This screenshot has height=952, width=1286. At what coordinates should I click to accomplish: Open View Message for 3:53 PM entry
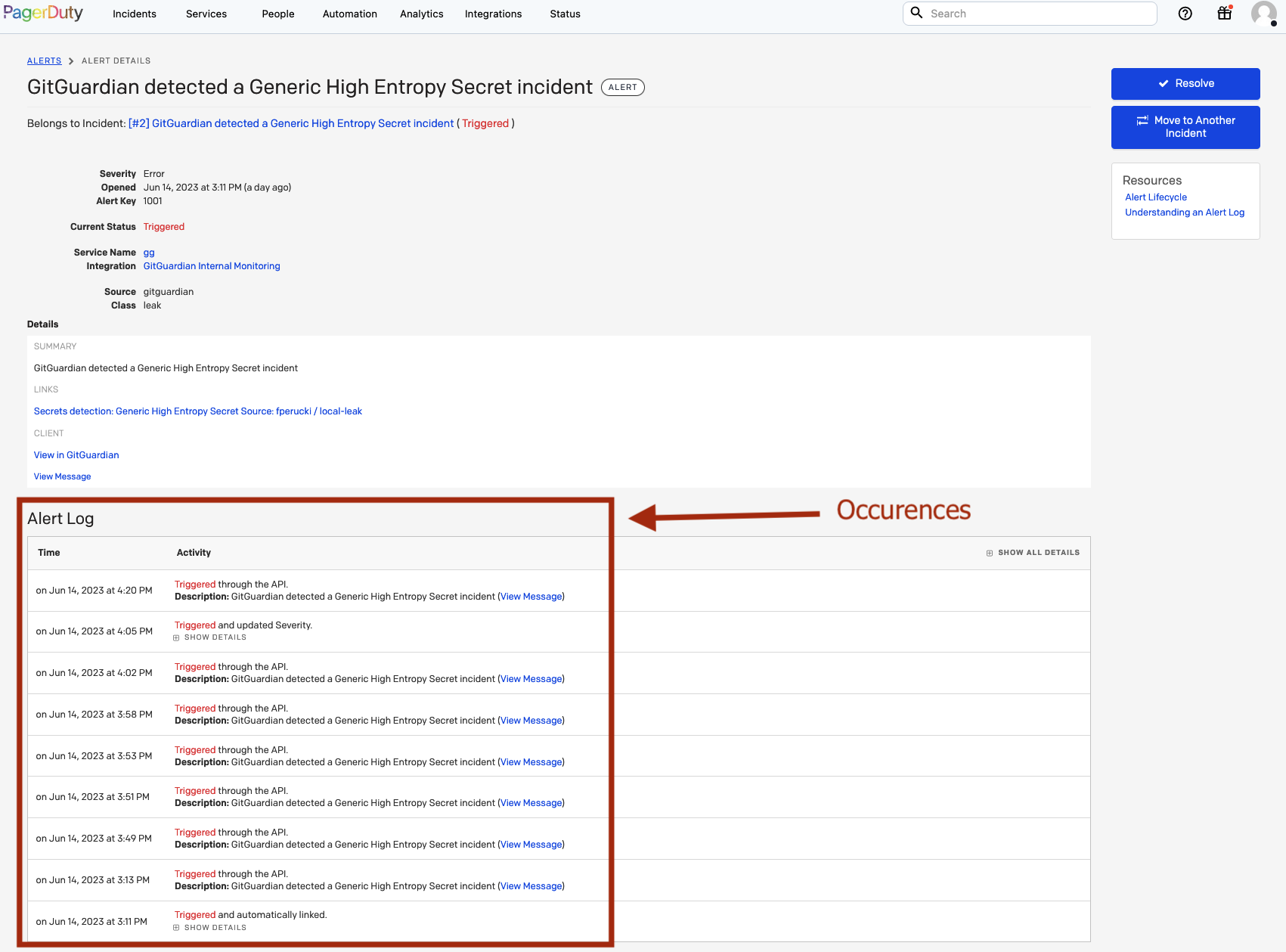531,762
